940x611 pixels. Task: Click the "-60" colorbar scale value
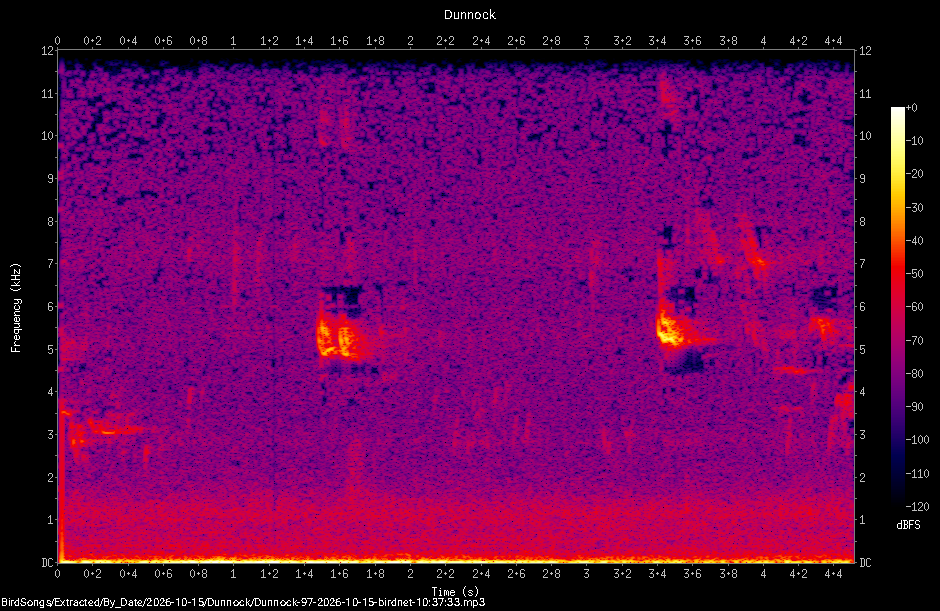[914, 307]
